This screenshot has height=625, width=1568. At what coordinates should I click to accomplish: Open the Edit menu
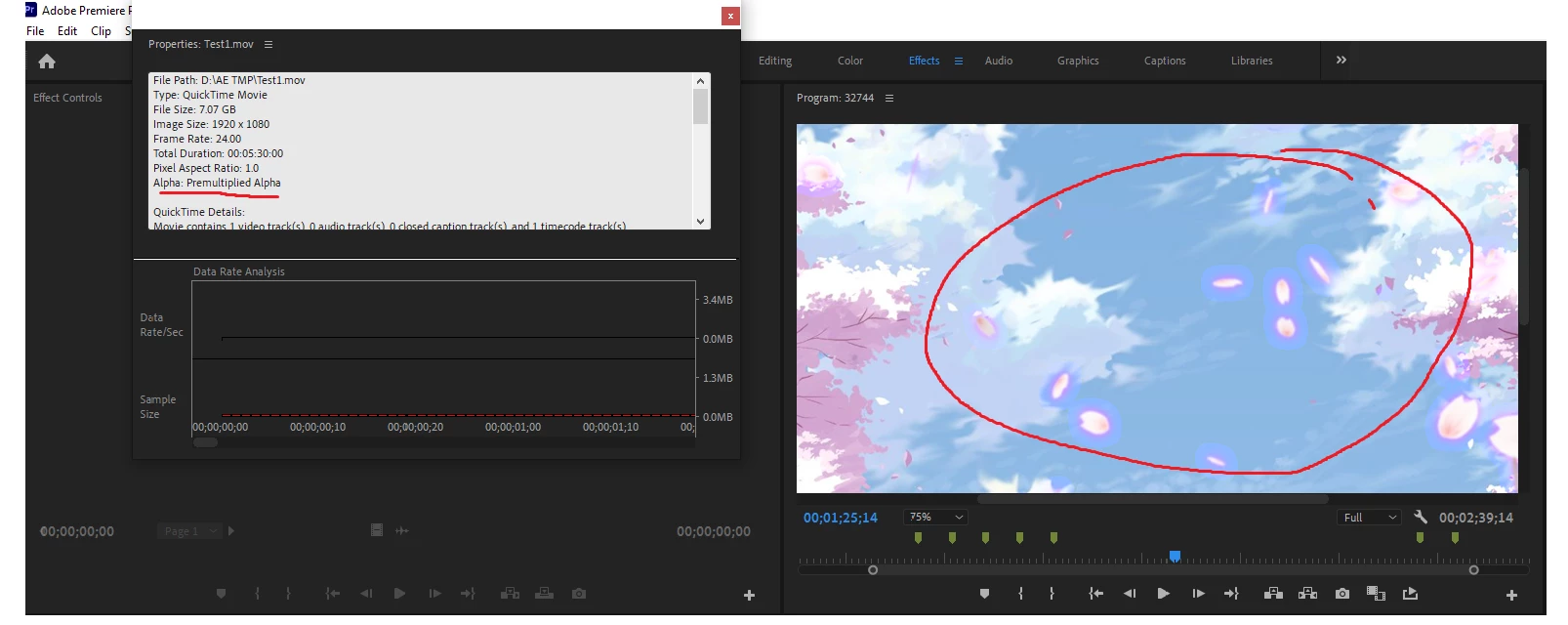[67, 31]
